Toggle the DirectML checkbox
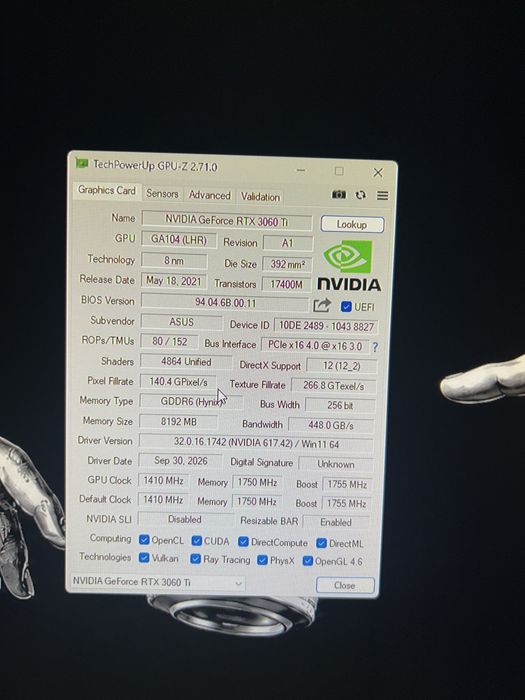 [x=321, y=543]
